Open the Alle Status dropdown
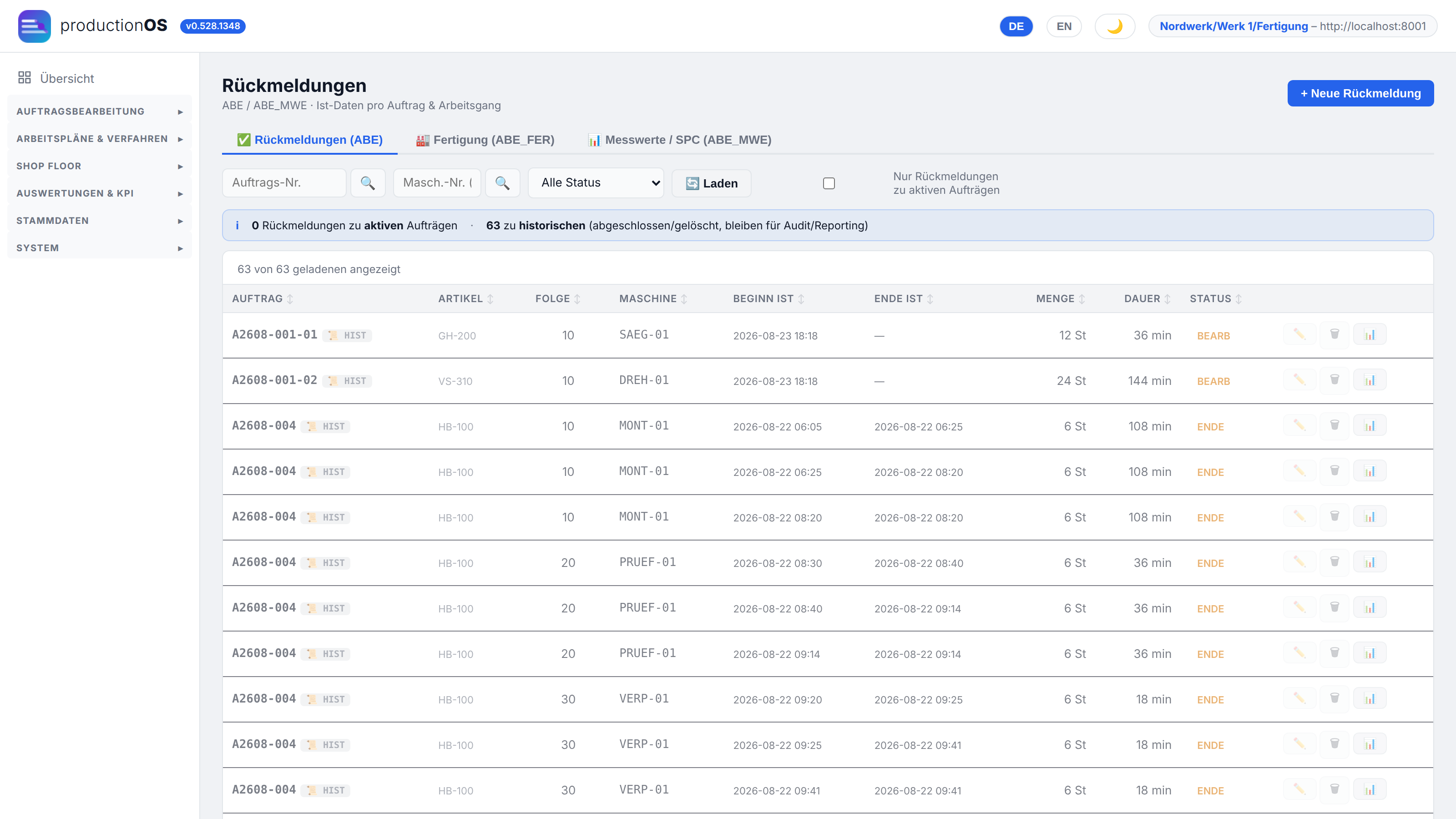The image size is (1456, 819). coord(596,182)
